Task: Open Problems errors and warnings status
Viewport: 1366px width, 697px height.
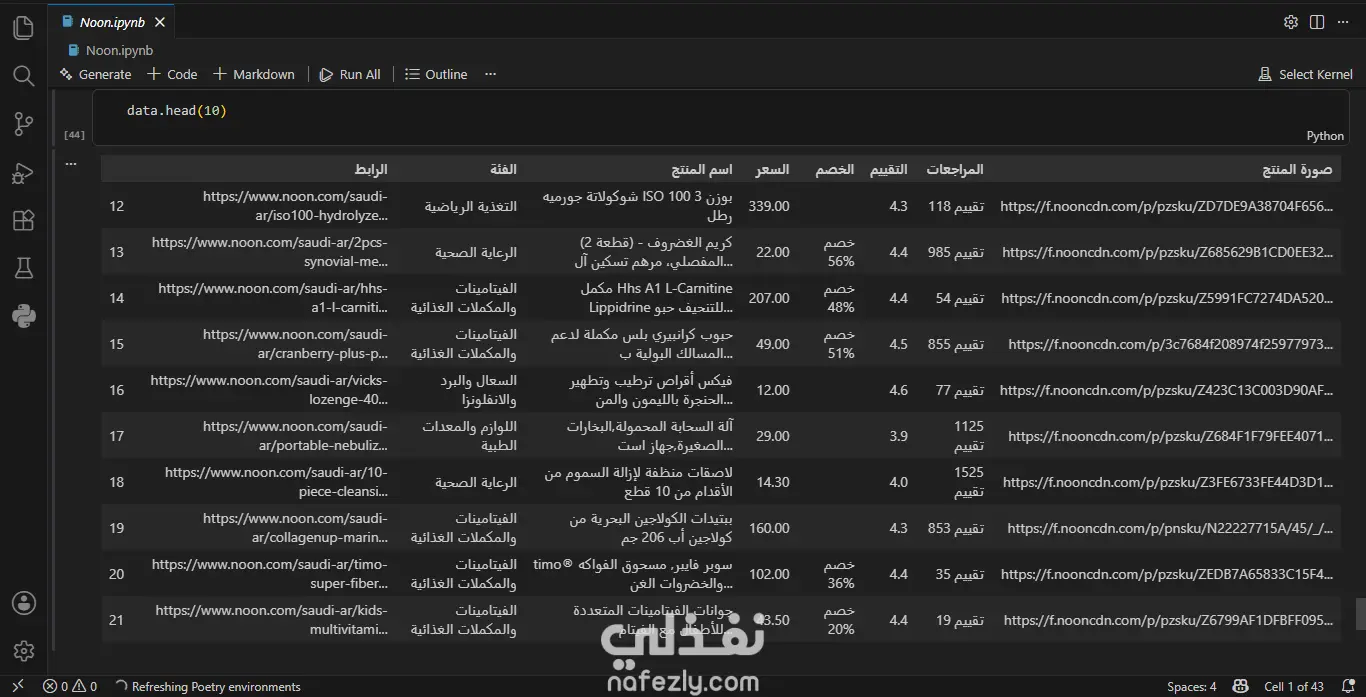Action: pyautogui.click(x=70, y=686)
